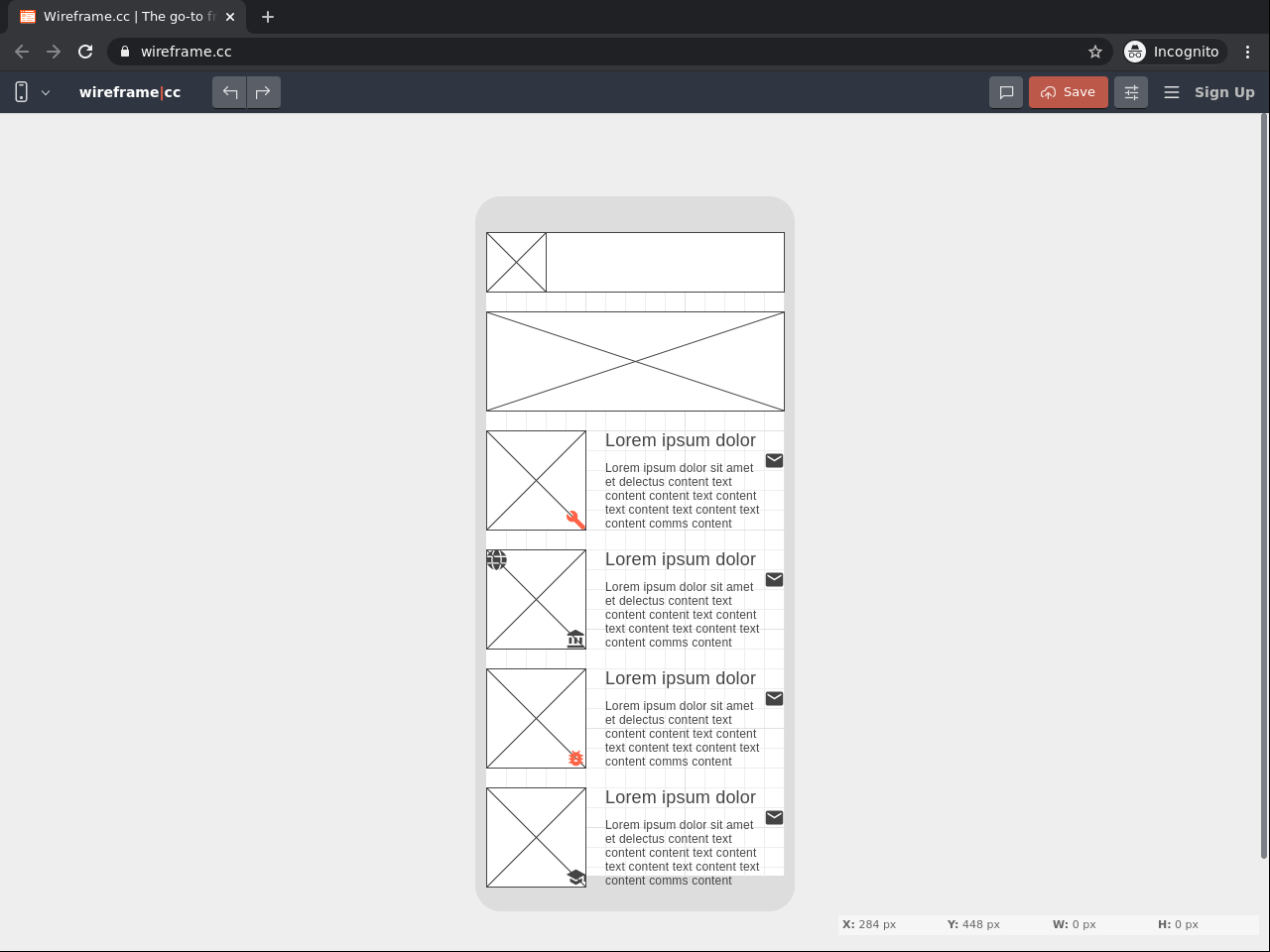
Task: Select the empty header box beside the logo
Action: pyautogui.click(x=665, y=262)
